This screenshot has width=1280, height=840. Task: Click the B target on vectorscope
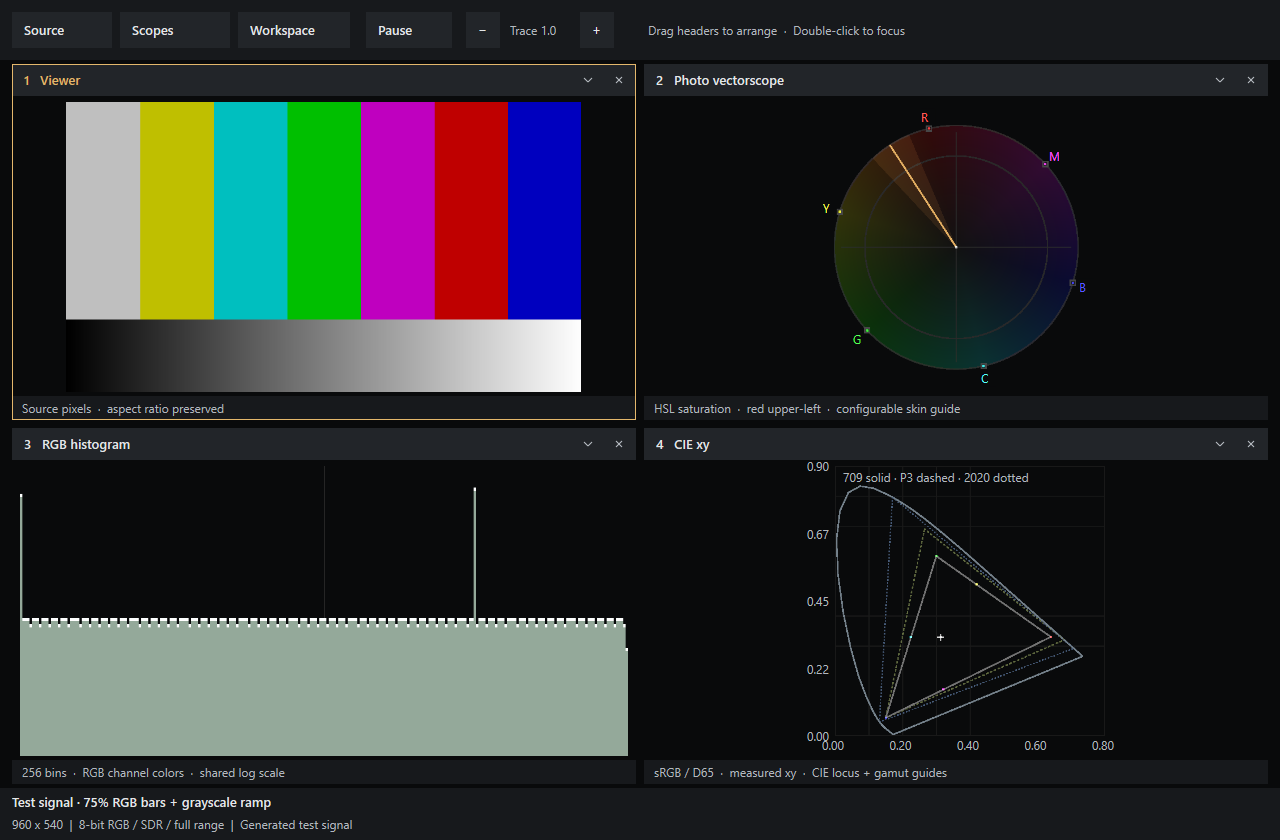click(1073, 283)
